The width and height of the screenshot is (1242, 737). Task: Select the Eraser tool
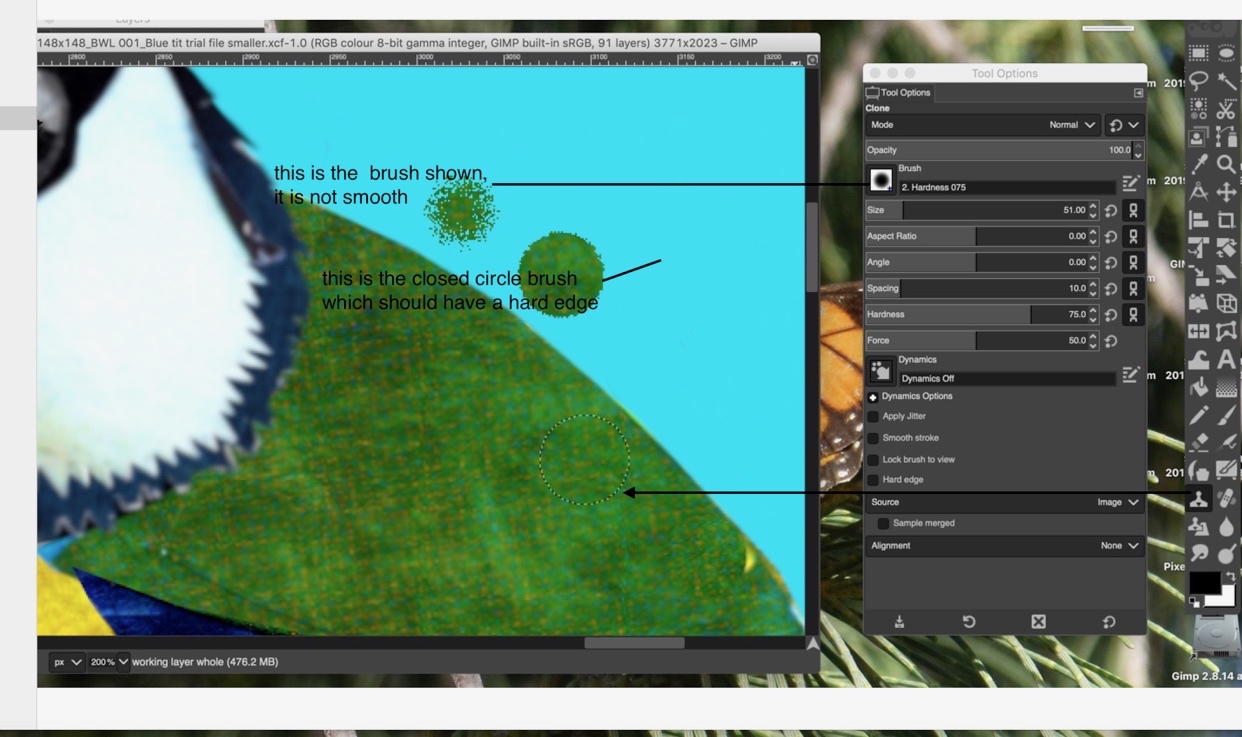coord(1198,442)
